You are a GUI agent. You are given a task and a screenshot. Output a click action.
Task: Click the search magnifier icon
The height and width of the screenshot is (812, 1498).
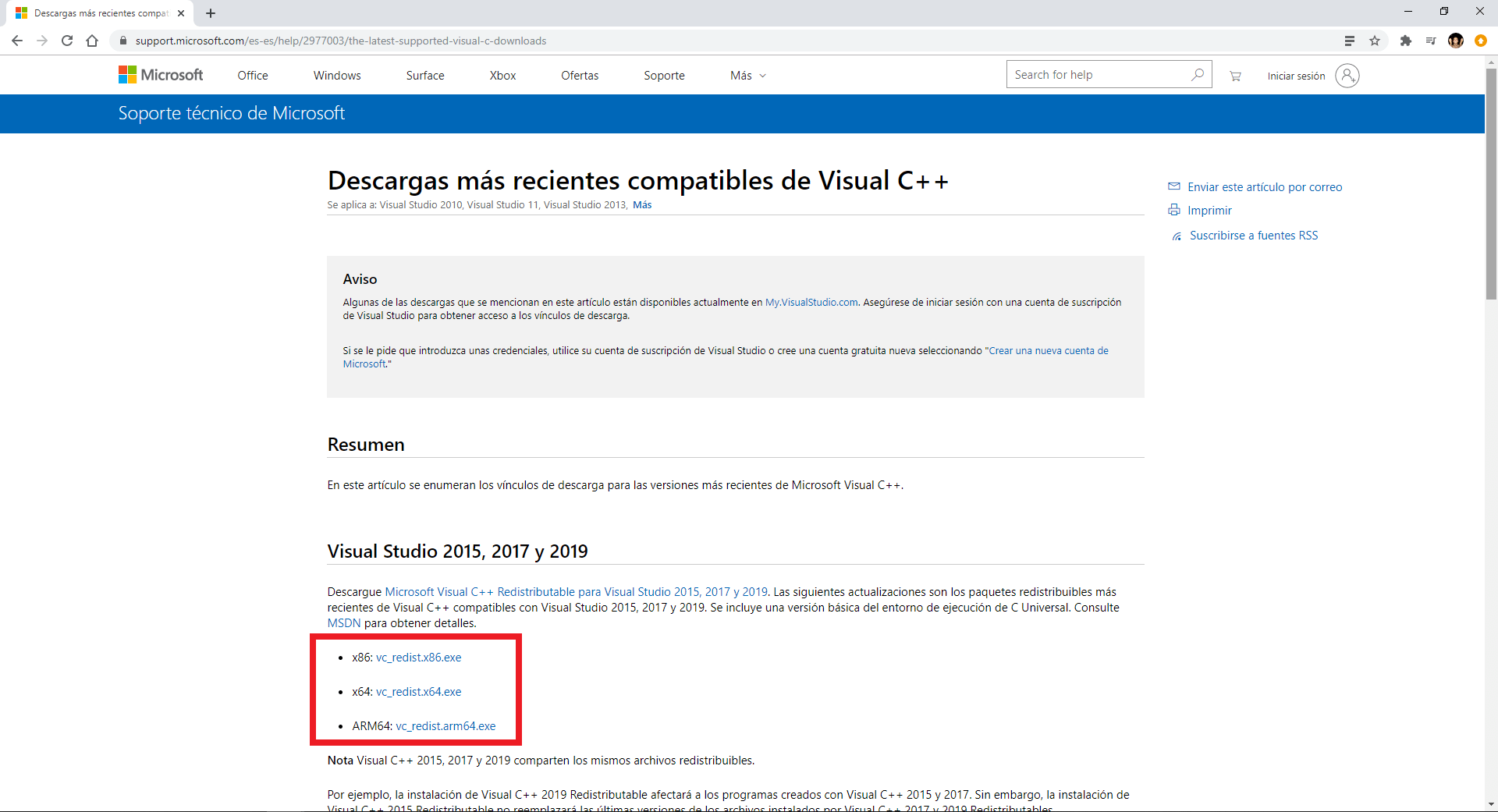tap(1198, 75)
